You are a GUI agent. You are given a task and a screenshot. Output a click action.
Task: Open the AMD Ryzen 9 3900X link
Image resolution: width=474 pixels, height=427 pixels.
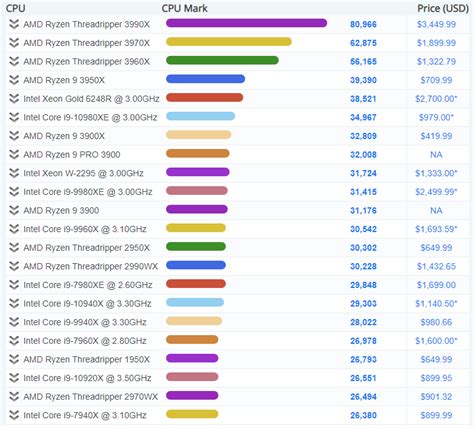tap(64, 136)
